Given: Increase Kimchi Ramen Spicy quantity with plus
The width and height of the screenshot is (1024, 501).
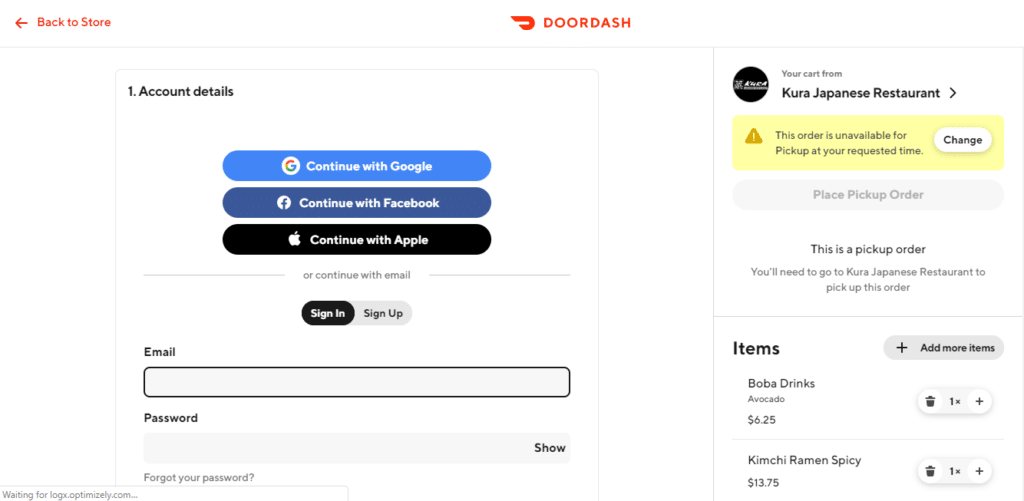Looking at the screenshot, I should (979, 471).
